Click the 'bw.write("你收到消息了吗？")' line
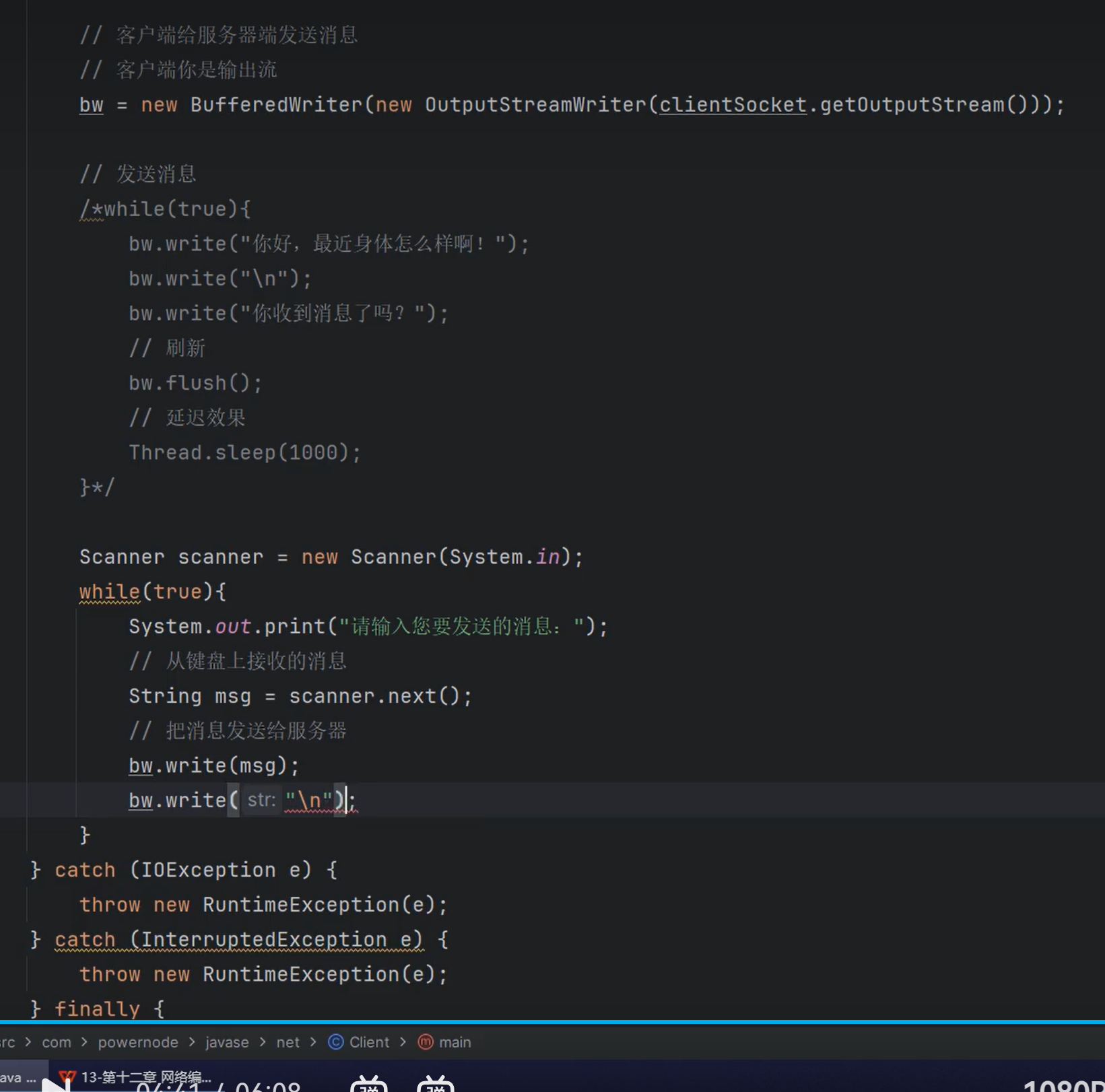 pyautogui.click(x=289, y=313)
